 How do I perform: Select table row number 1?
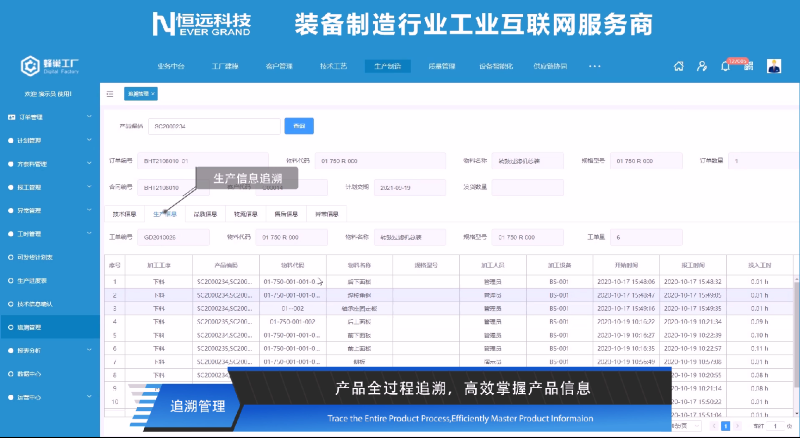click(449, 281)
